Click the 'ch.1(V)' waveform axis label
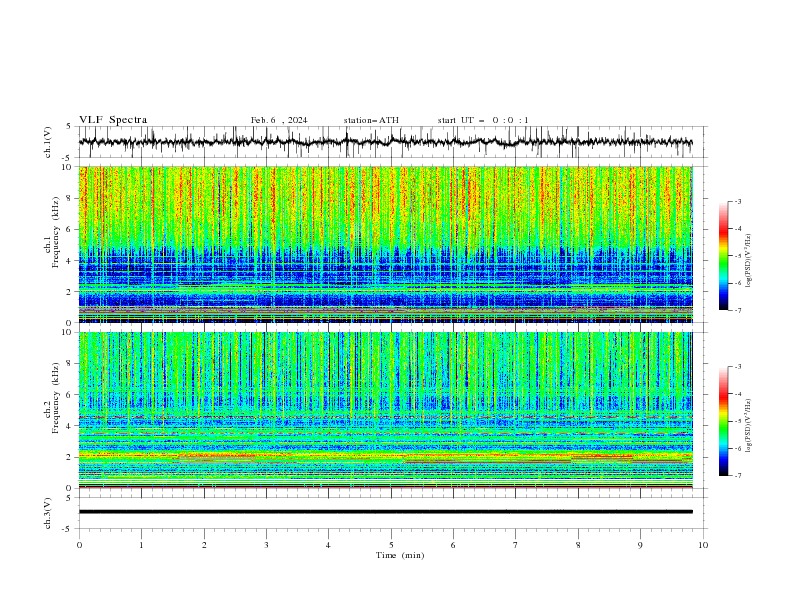792x612 pixels. click(48, 142)
